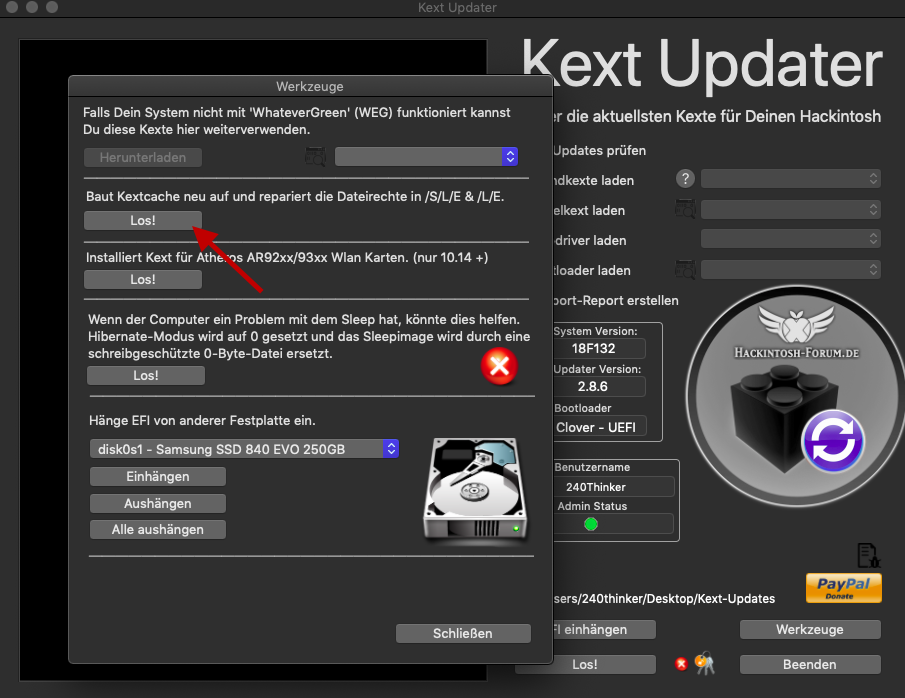This screenshot has height=698, width=905.
Task: Click magnifier icon in Bootloader laden row
Action: (x=685, y=269)
